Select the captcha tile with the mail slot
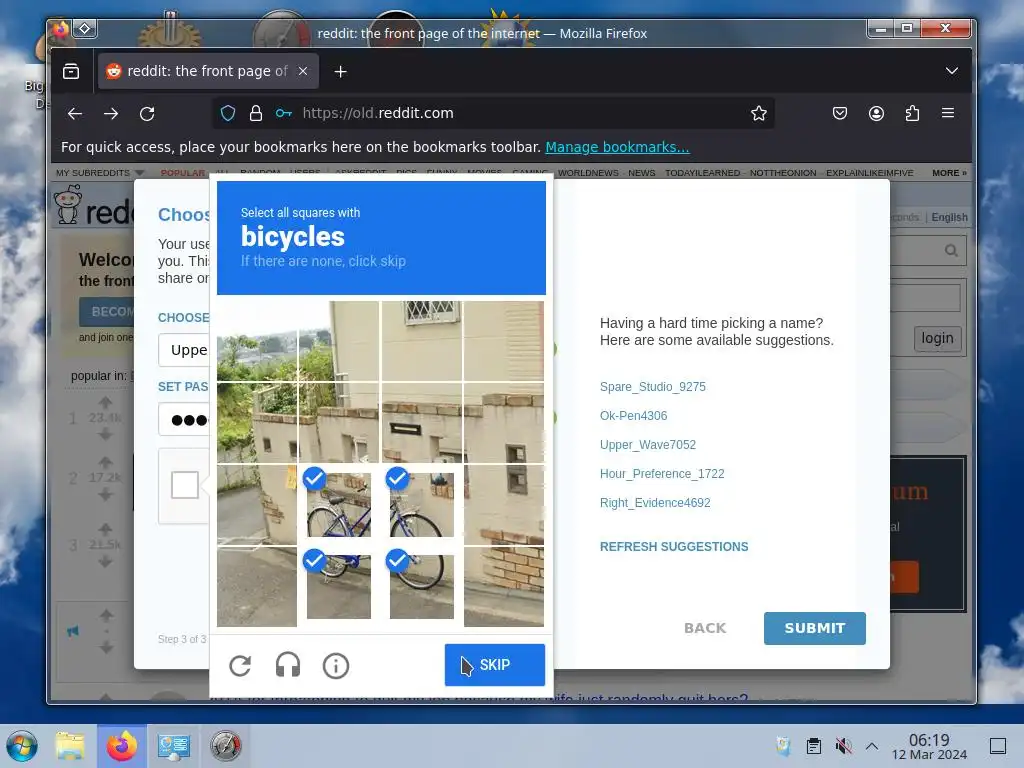1024x768 pixels. point(422,423)
